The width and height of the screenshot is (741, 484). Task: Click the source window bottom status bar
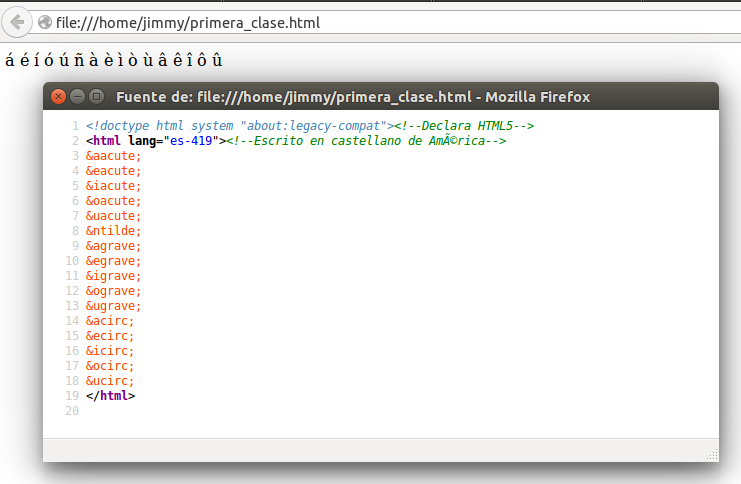[380, 451]
